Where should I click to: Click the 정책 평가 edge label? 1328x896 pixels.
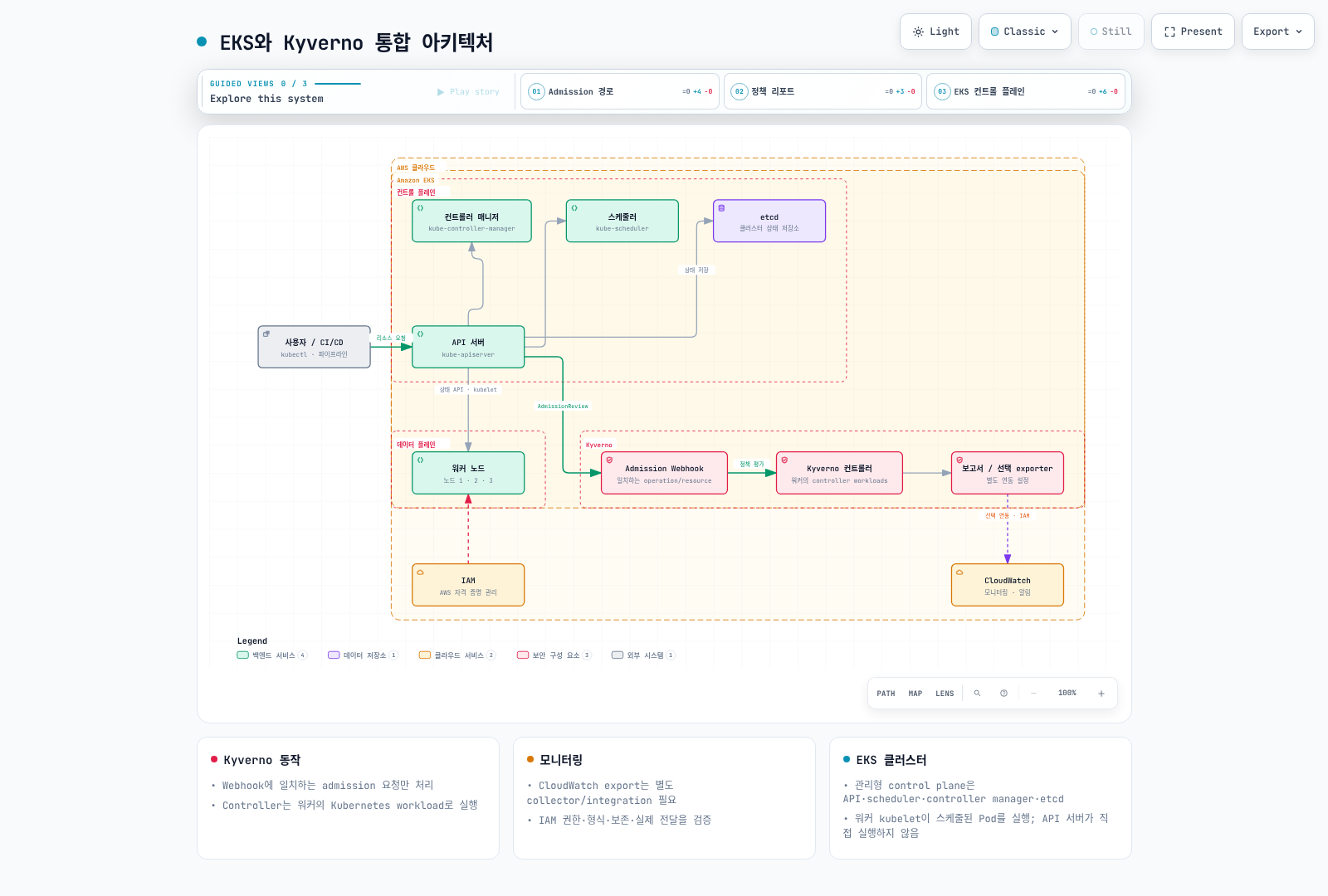point(752,465)
